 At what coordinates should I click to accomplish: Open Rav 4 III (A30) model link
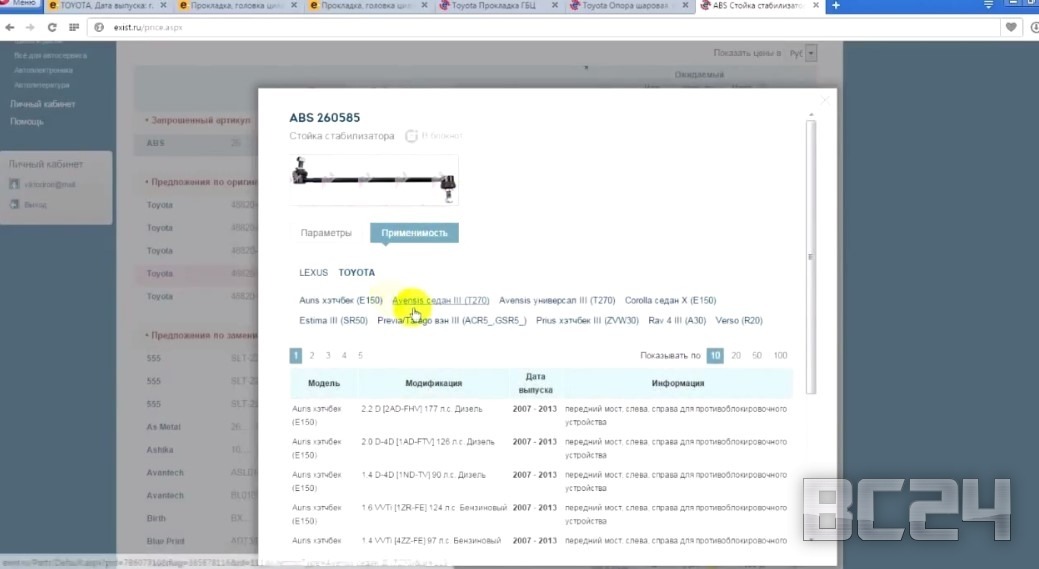[677, 320]
